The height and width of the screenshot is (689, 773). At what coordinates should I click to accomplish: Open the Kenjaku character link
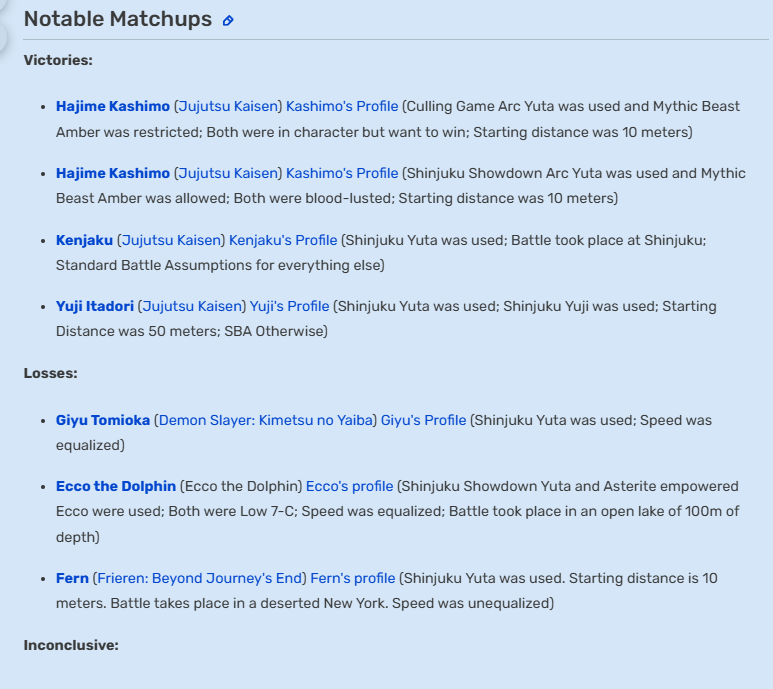[x=84, y=240]
